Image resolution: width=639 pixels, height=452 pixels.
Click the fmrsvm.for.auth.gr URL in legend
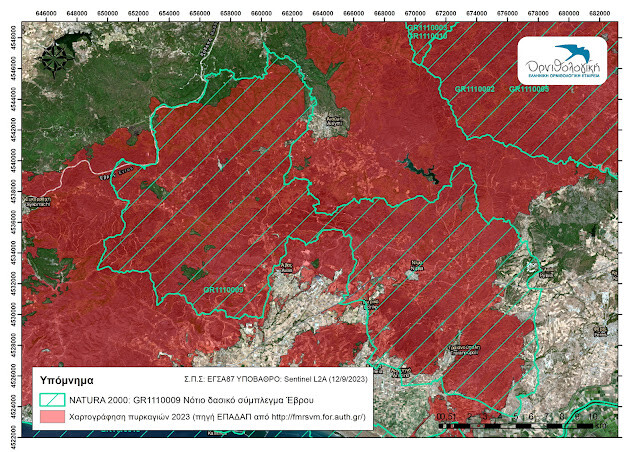[x=318, y=417]
